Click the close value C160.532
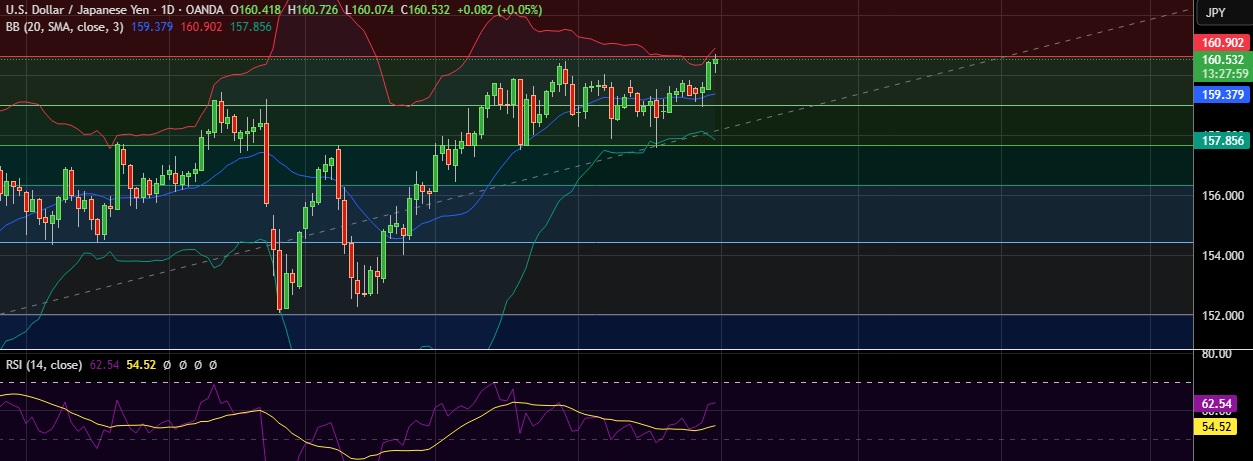The height and width of the screenshot is (461, 1253). [424, 10]
